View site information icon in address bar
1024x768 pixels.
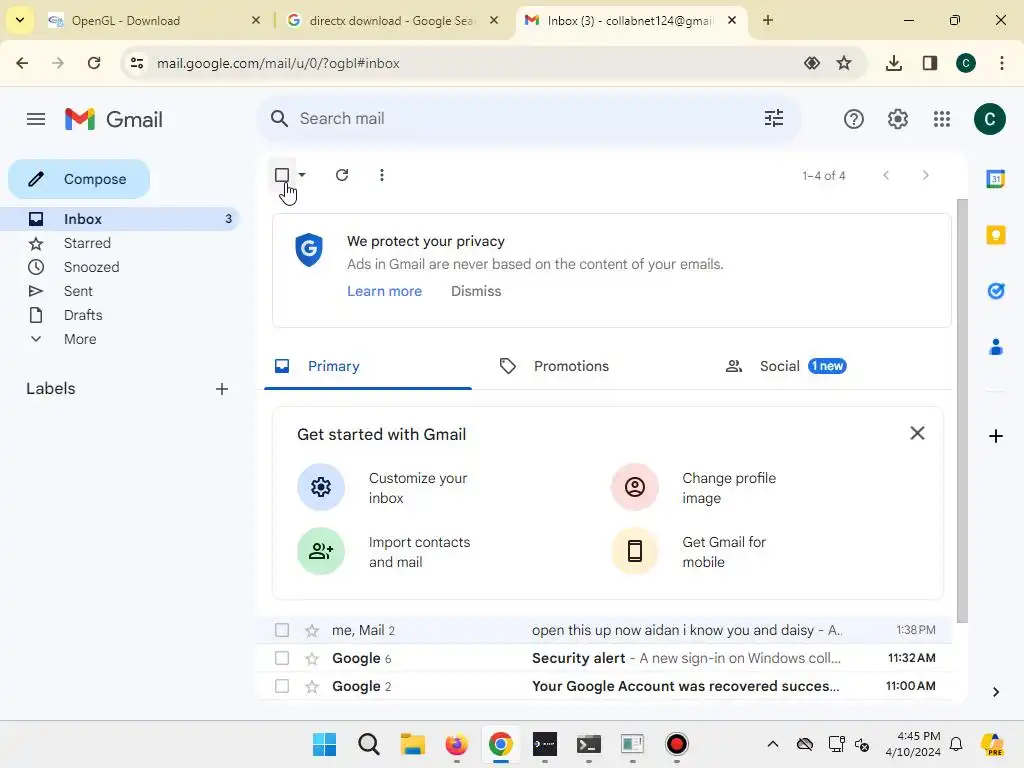(137, 63)
